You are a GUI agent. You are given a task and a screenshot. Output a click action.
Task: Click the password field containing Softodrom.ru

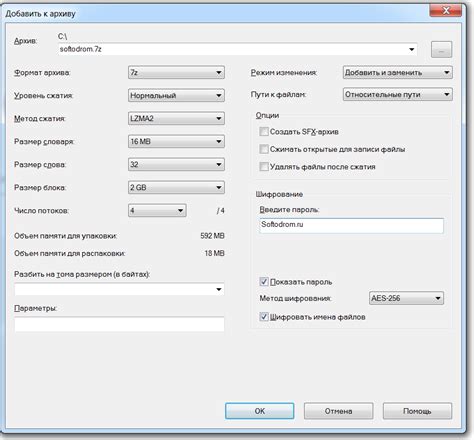pos(352,226)
